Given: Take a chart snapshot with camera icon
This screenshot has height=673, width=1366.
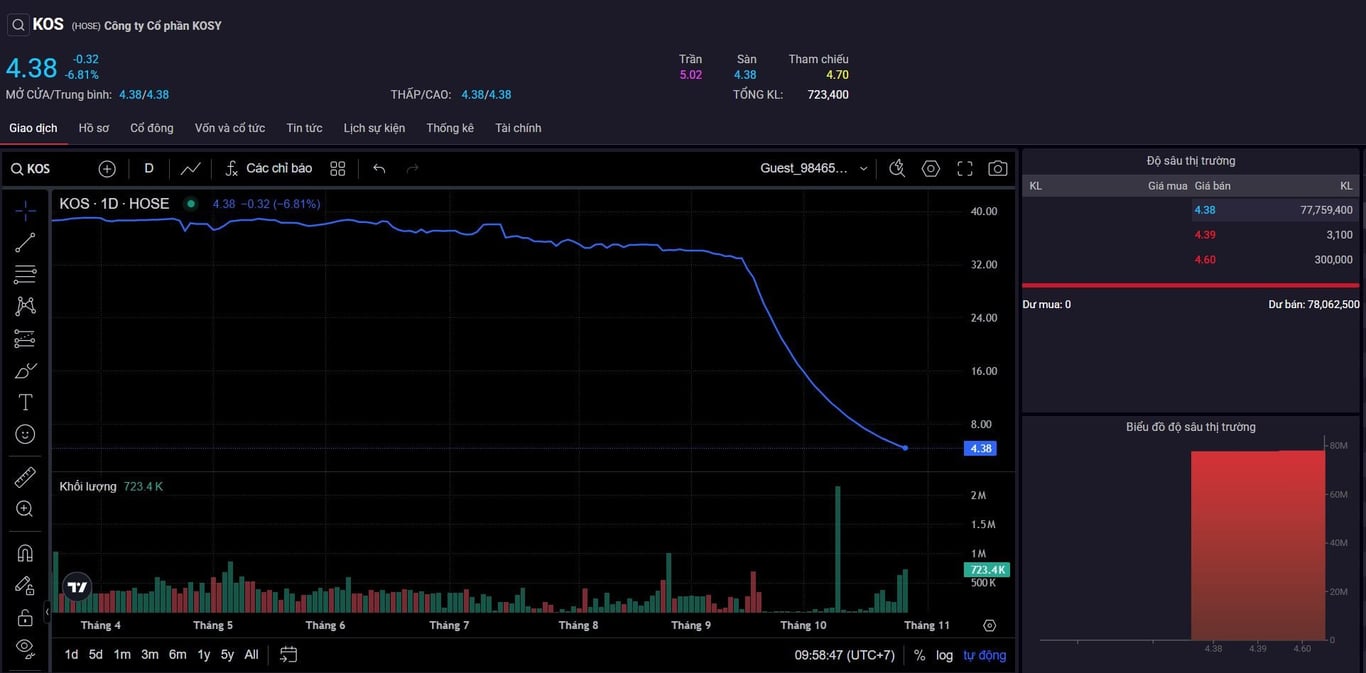Looking at the screenshot, I should [997, 168].
